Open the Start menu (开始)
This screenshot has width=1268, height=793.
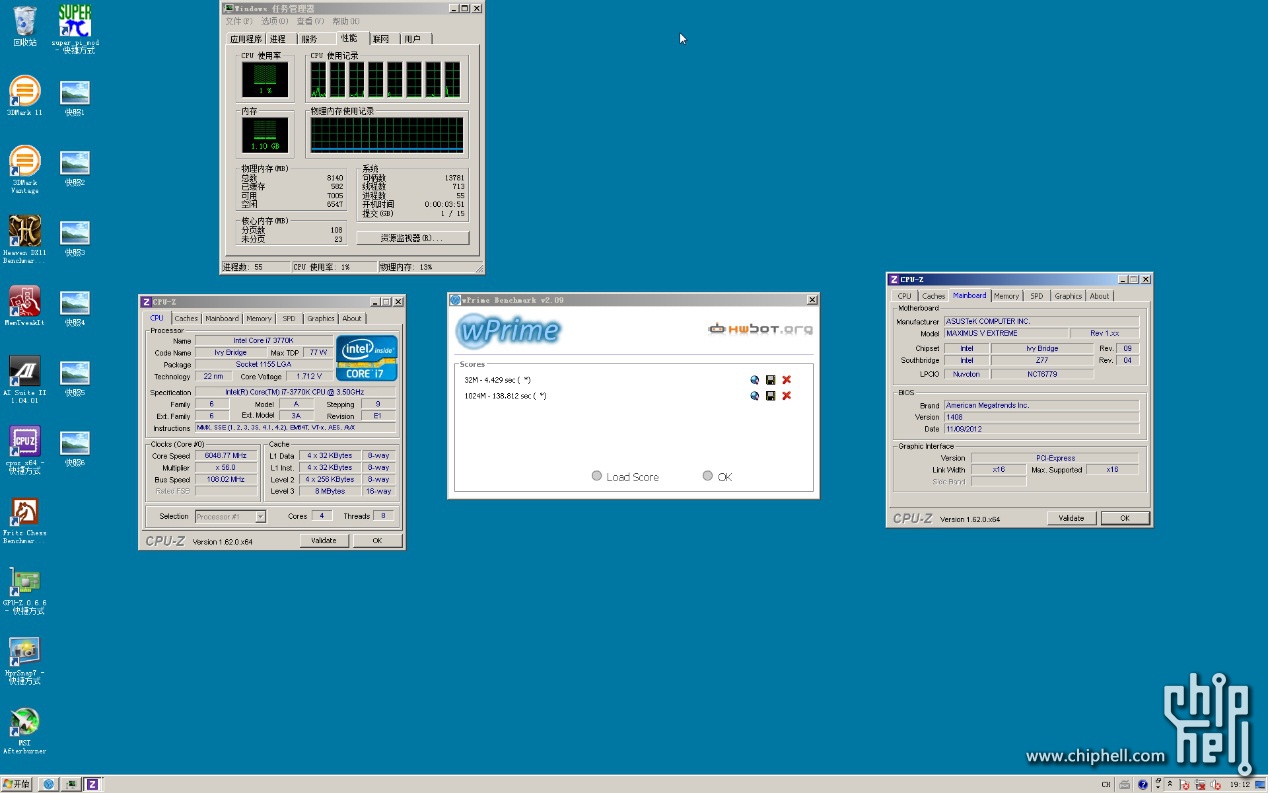(x=17, y=784)
